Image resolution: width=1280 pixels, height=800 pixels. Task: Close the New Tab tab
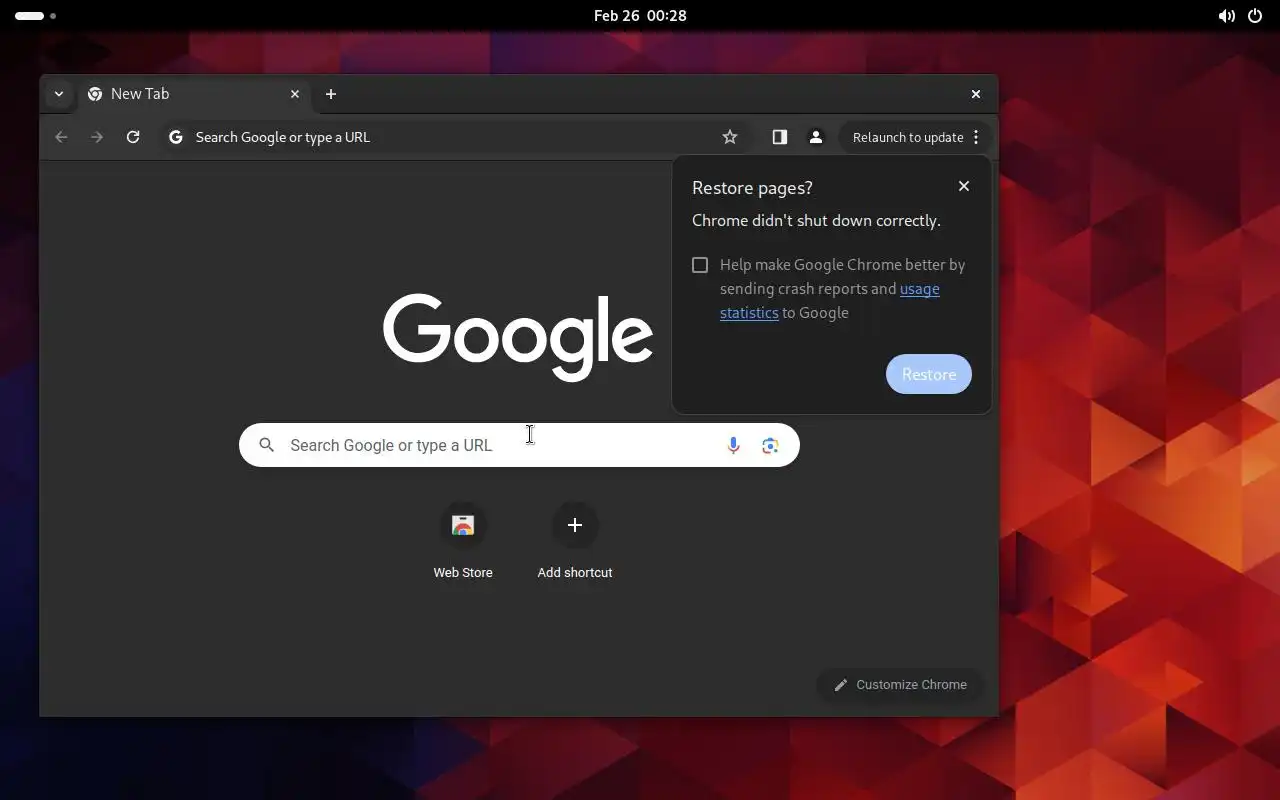(x=295, y=94)
